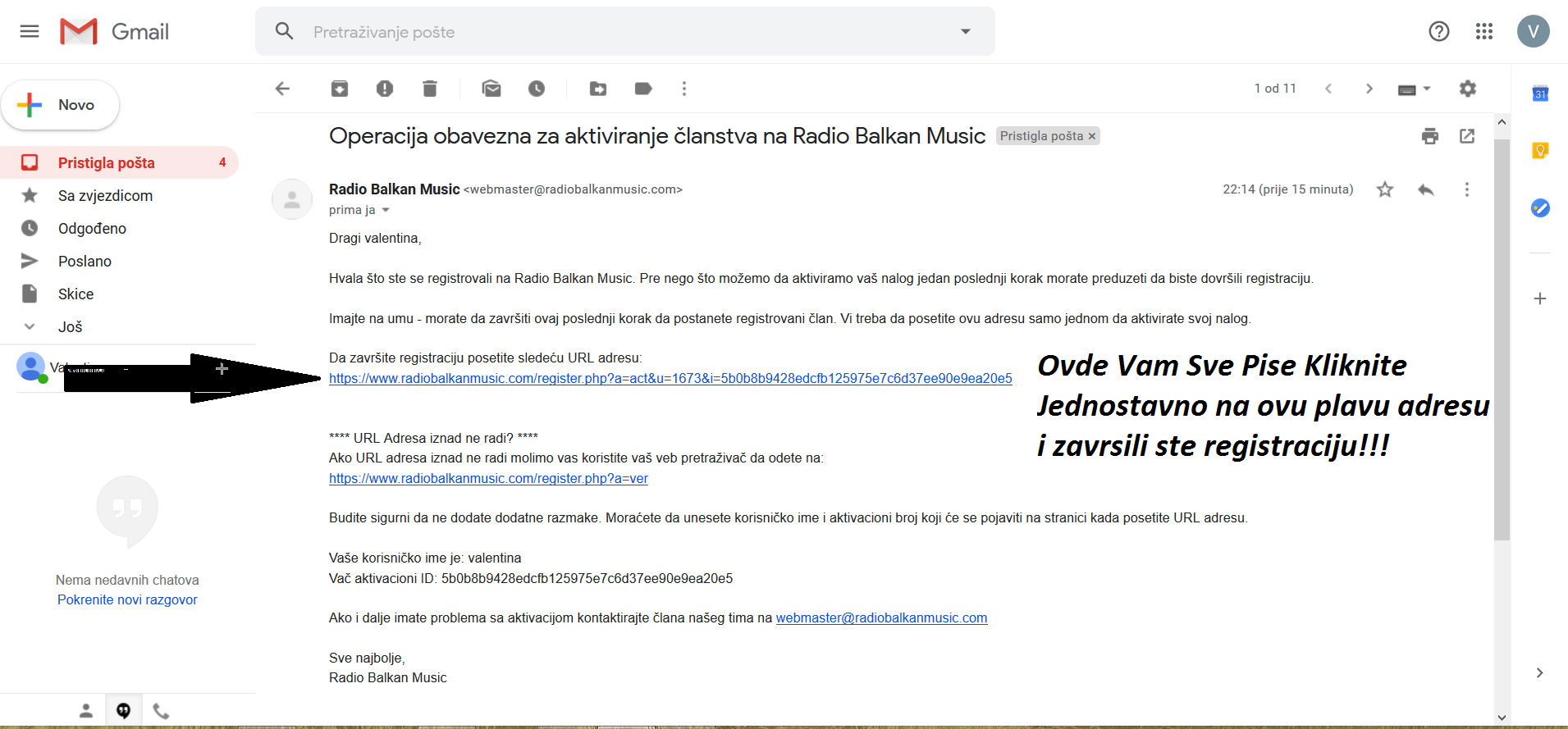Open the main menu hamburger icon
The width and height of the screenshot is (1568, 729).
[x=30, y=31]
